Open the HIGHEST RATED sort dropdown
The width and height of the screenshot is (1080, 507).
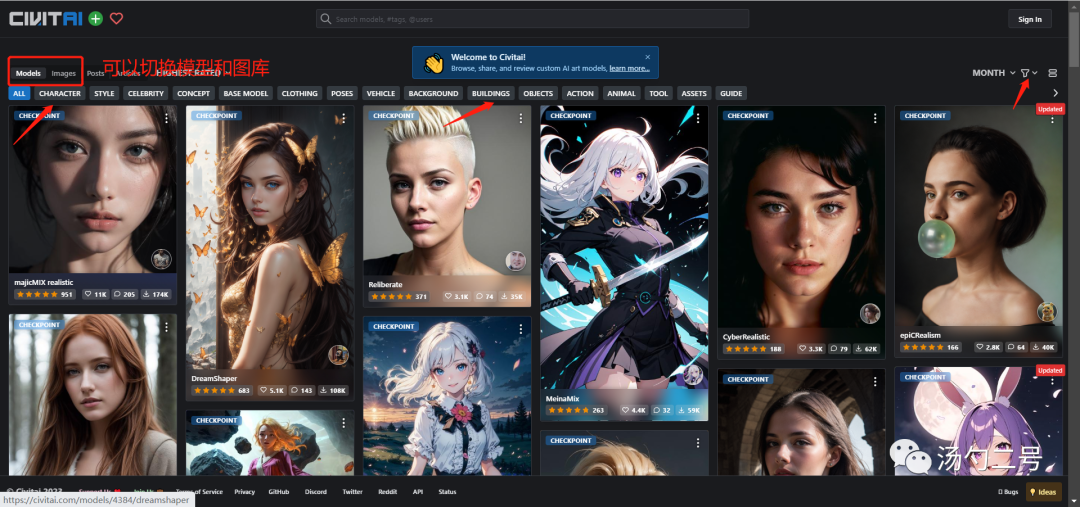tap(193, 73)
